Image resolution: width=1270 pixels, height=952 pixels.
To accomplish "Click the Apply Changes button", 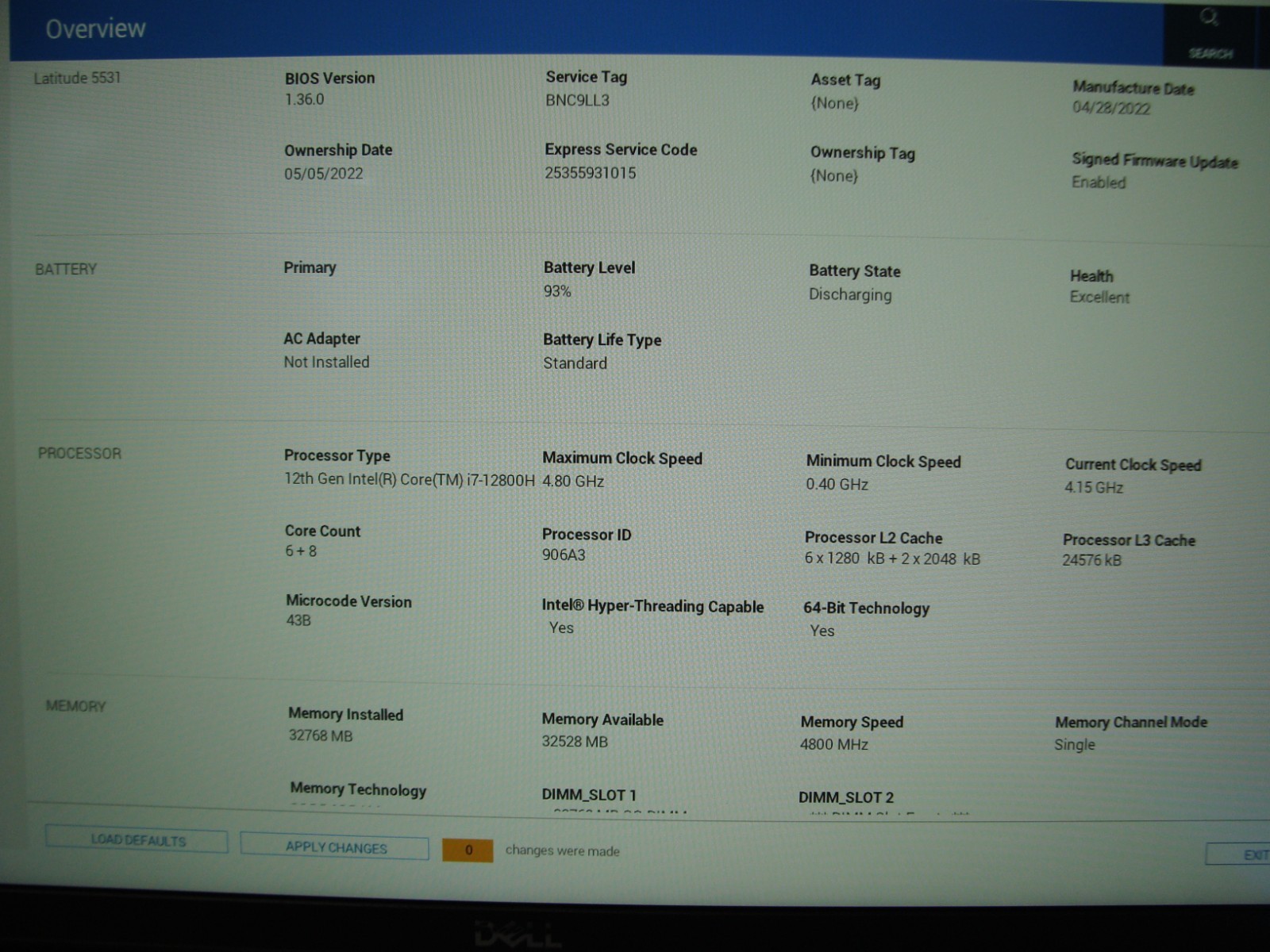I will coord(335,847).
